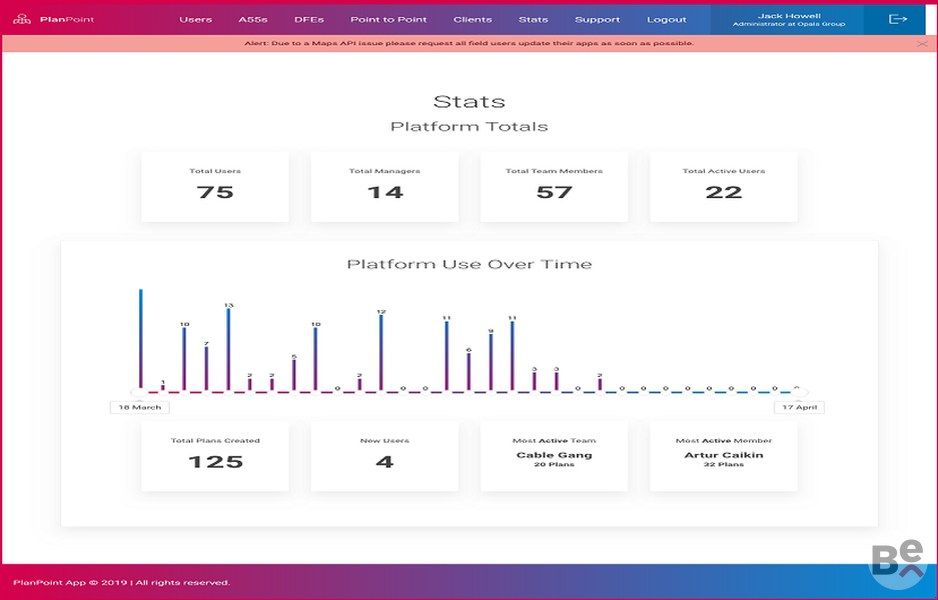Select the Total Users card
The height and width of the screenshot is (600, 938).
(215, 186)
